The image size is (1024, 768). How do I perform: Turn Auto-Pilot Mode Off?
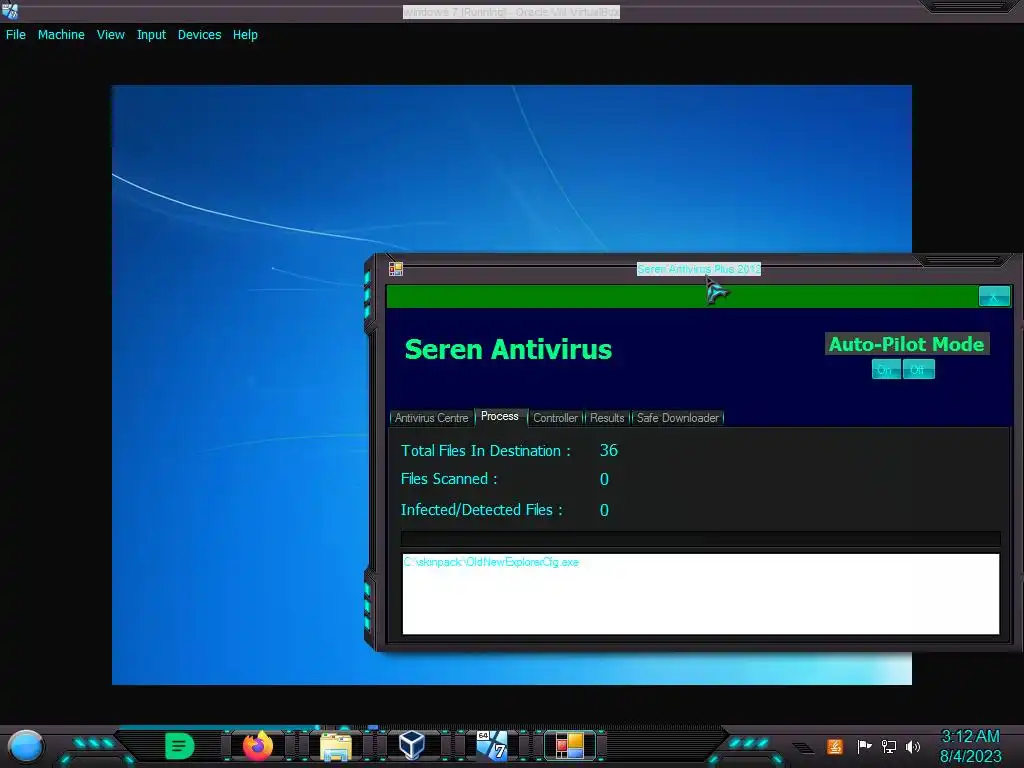click(918, 370)
